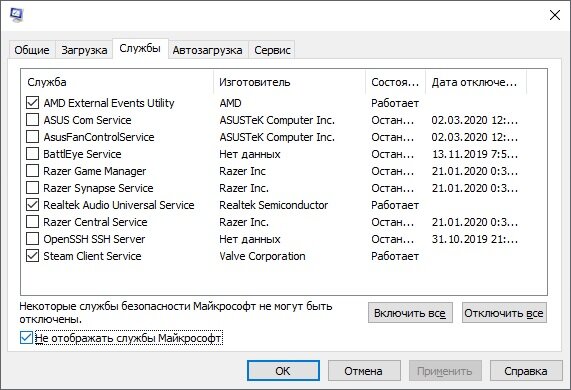Click the Состояние column header
The height and width of the screenshot is (390, 571).
pyautogui.click(x=395, y=82)
